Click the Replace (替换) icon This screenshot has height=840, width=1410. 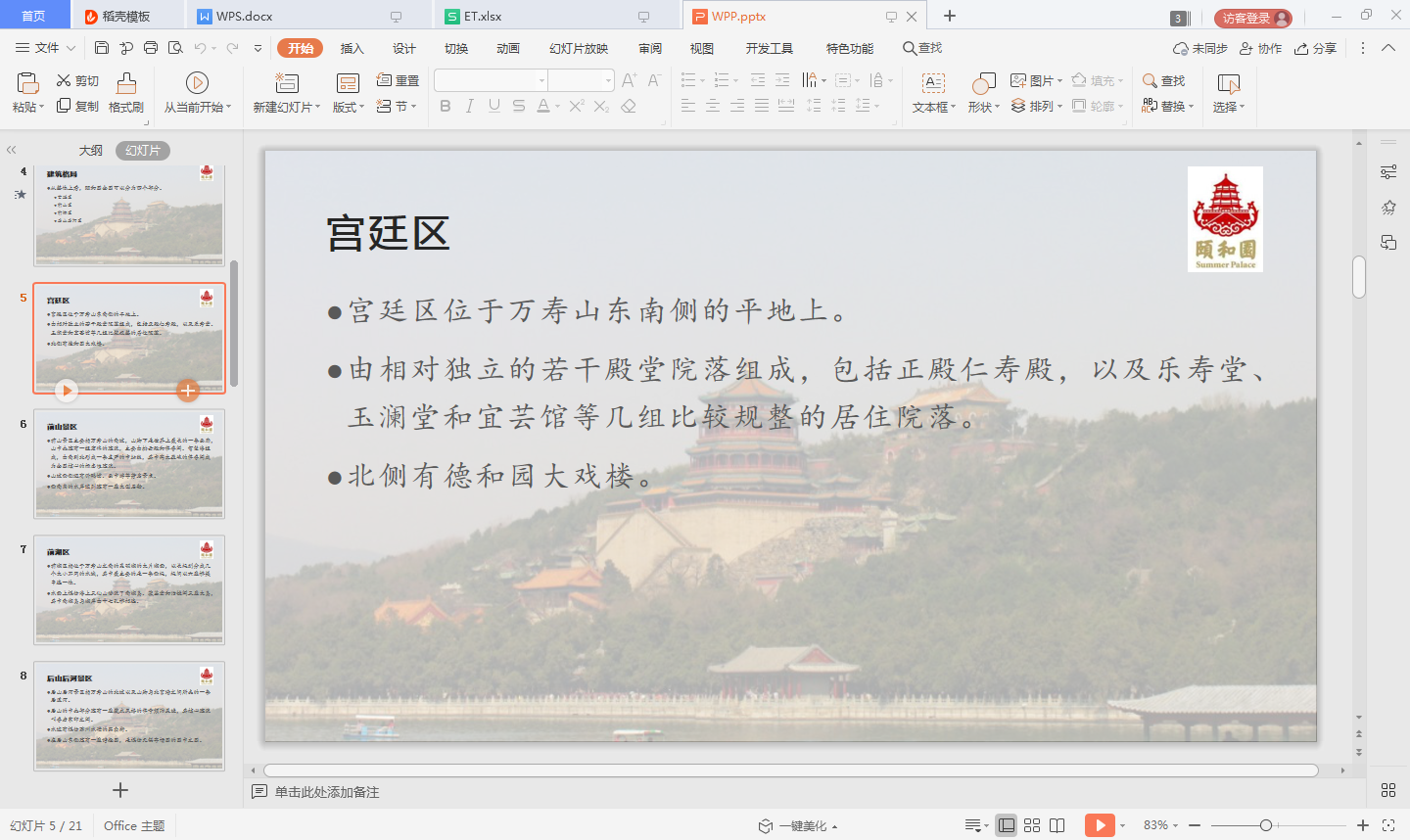[x=1150, y=106]
